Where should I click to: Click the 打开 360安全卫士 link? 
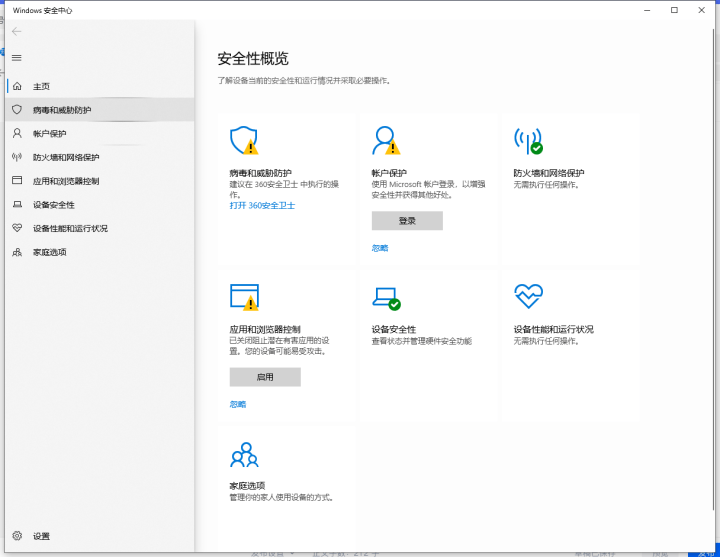click(262, 205)
